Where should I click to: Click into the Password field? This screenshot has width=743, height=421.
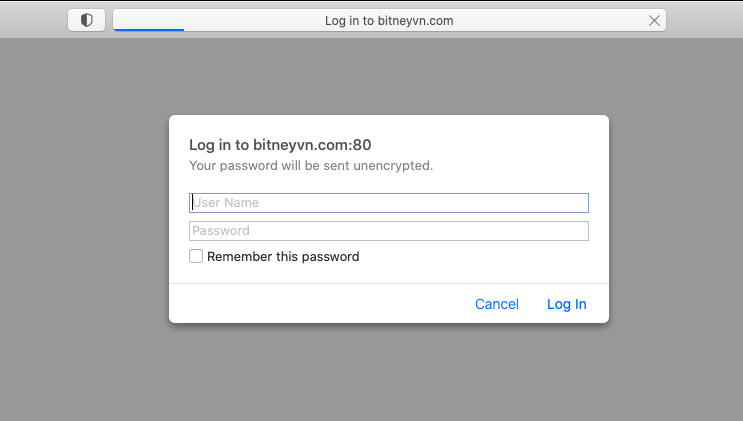[x=389, y=231]
